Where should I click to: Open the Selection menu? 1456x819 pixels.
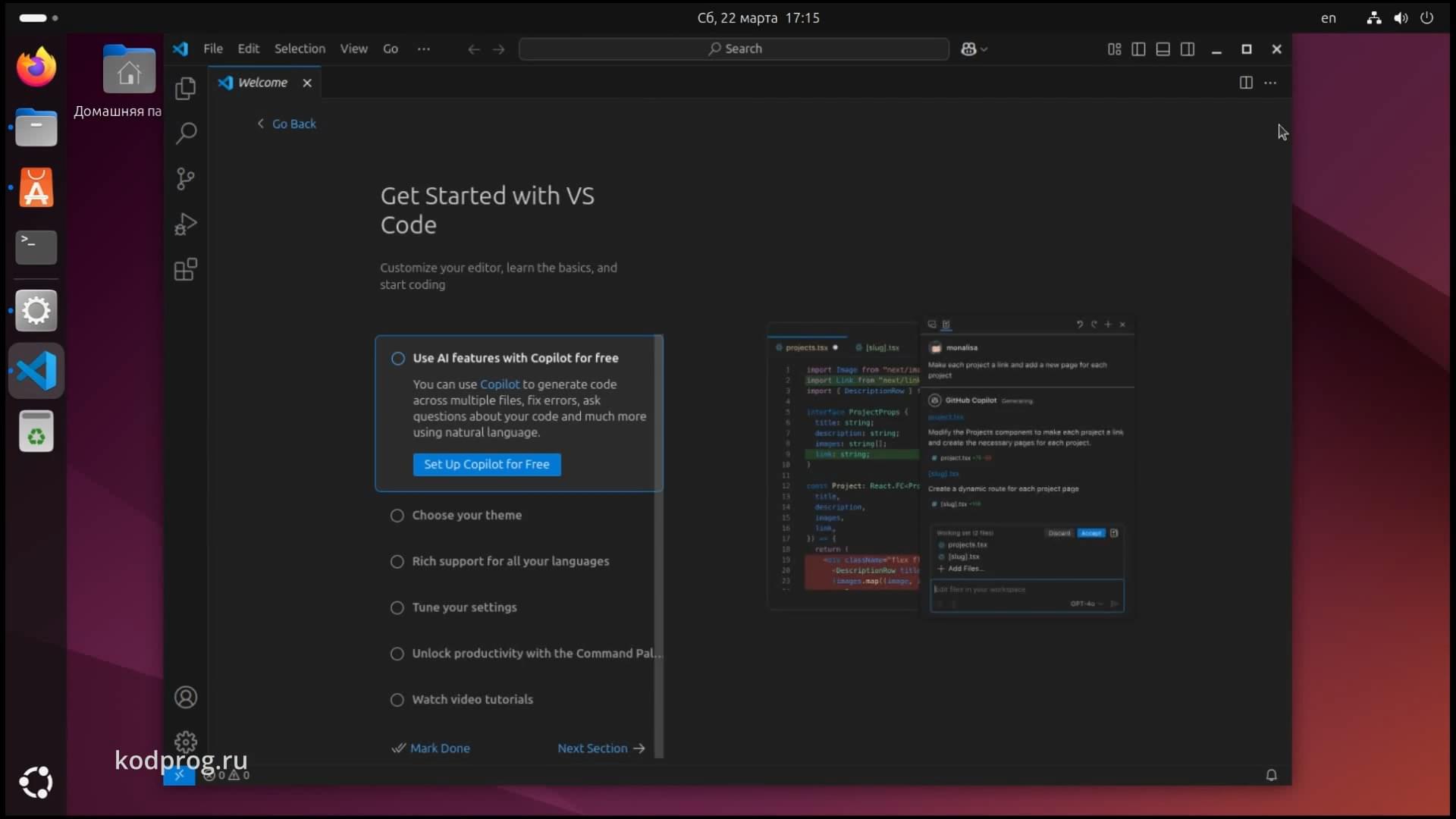300,49
